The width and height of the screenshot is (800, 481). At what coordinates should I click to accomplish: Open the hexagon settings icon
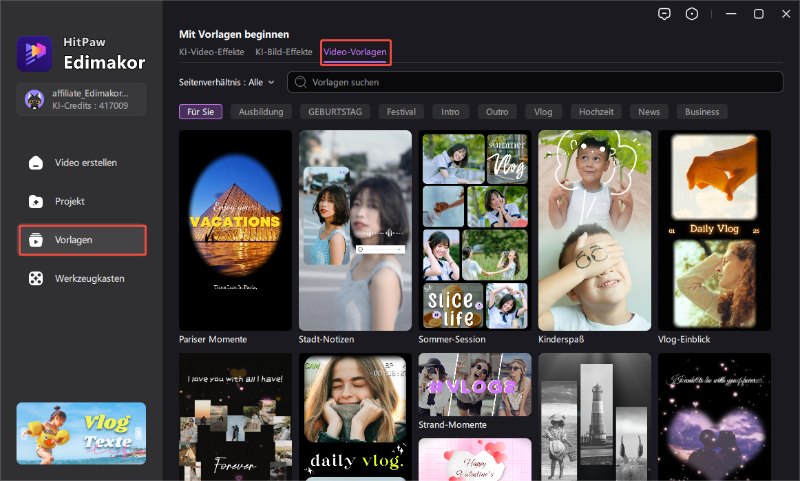click(692, 14)
